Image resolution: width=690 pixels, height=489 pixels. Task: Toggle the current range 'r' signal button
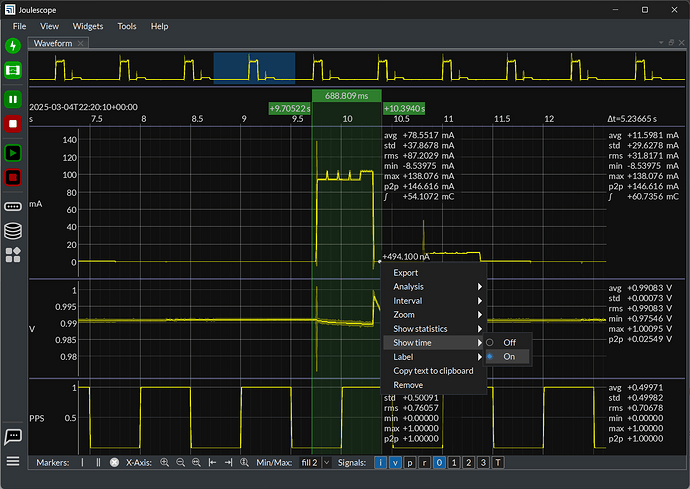click(424, 463)
